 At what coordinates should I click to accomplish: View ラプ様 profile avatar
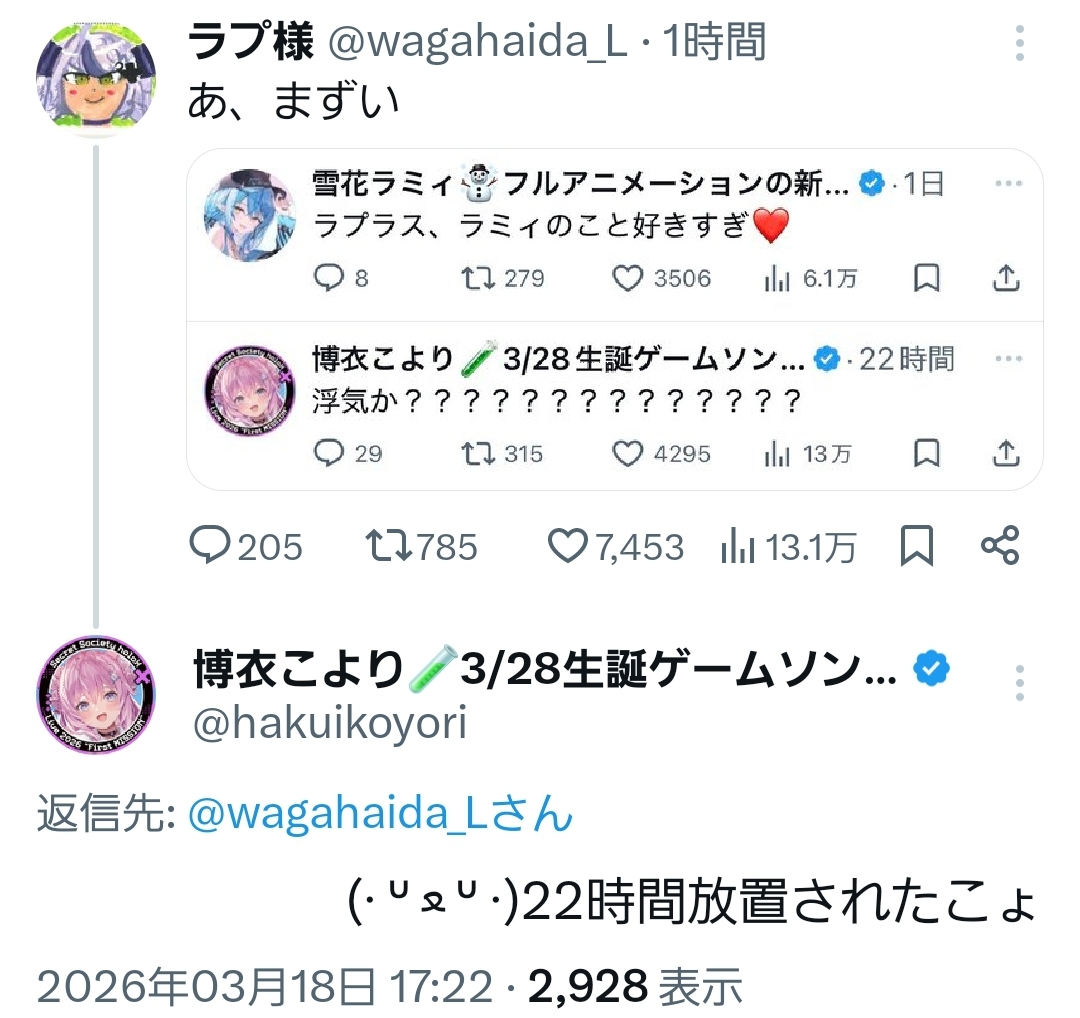pos(95,79)
